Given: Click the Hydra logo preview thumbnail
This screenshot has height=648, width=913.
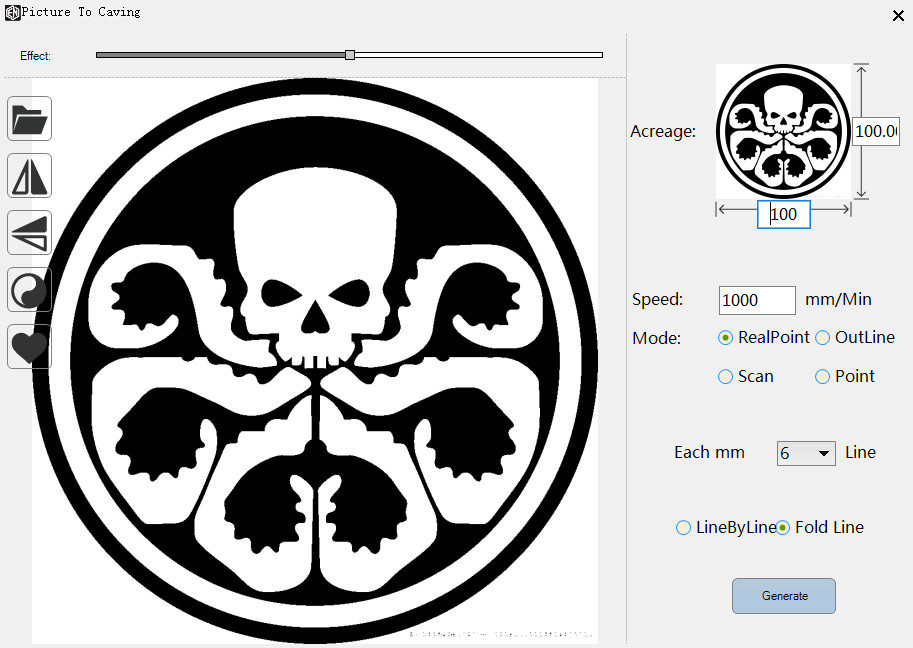Looking at the screenshot, I should [783, 131].
